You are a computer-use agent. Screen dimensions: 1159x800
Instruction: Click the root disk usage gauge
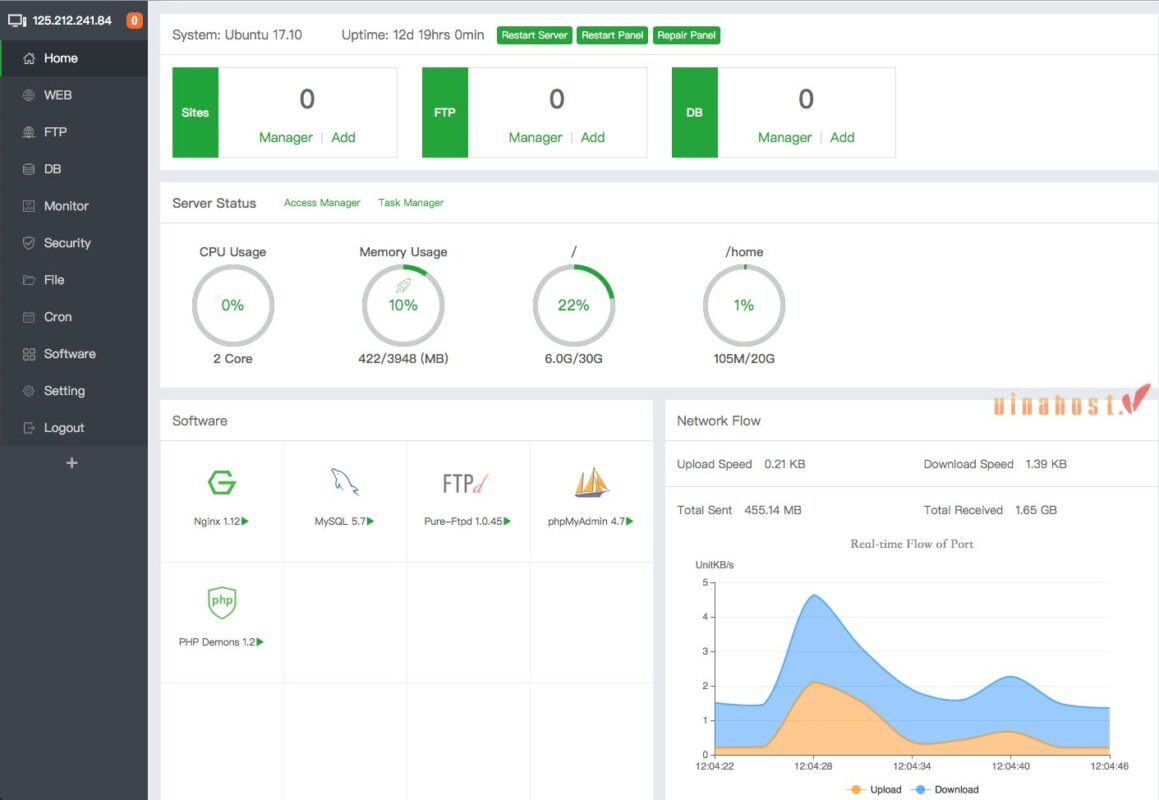(573, 305)
